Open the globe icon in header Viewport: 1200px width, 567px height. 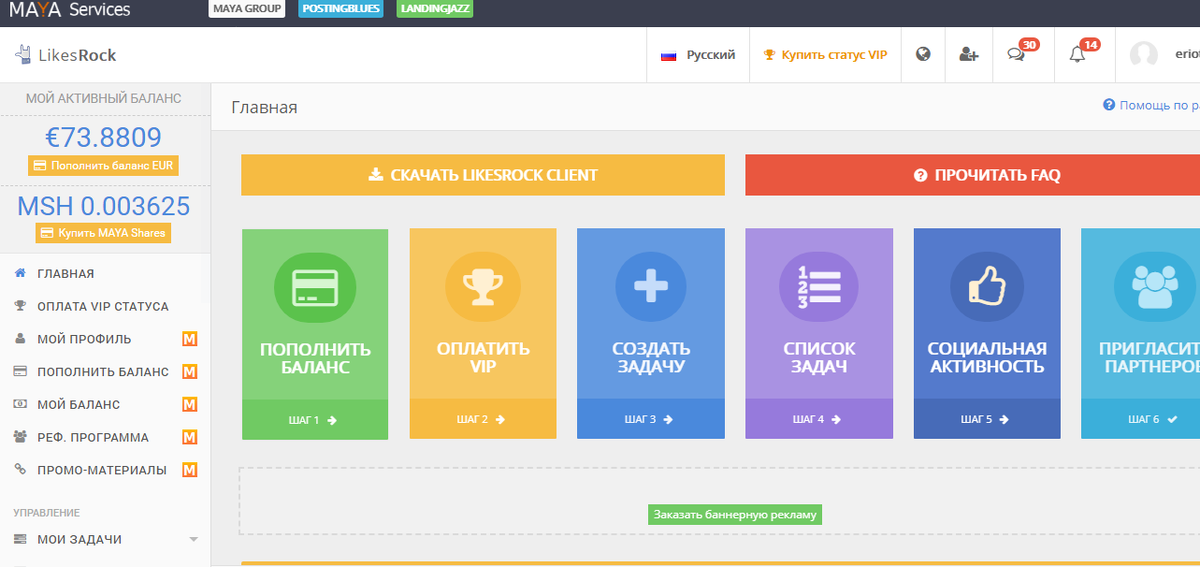tap(923, 55)
